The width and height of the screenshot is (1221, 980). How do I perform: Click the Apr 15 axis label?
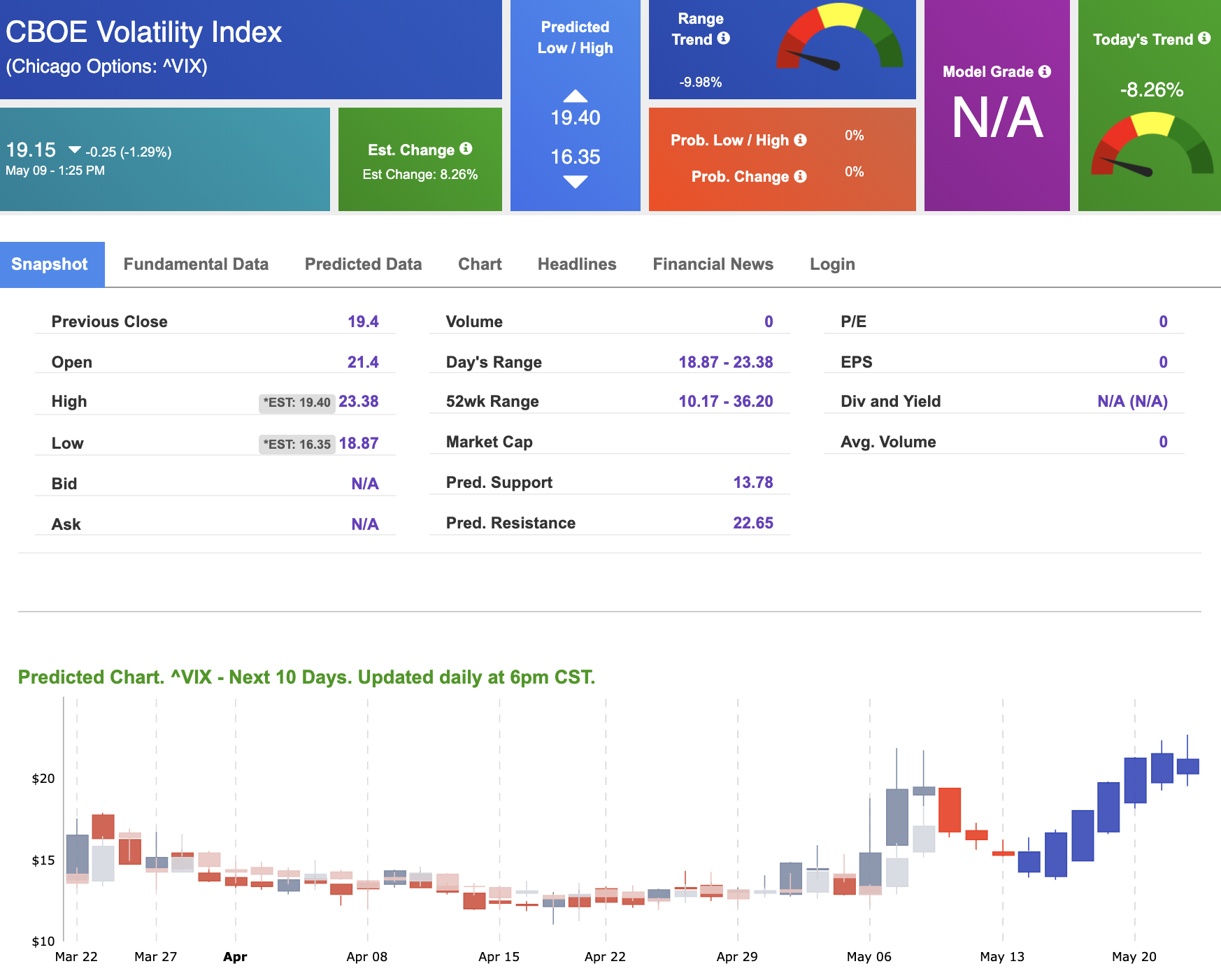(499, 957)
